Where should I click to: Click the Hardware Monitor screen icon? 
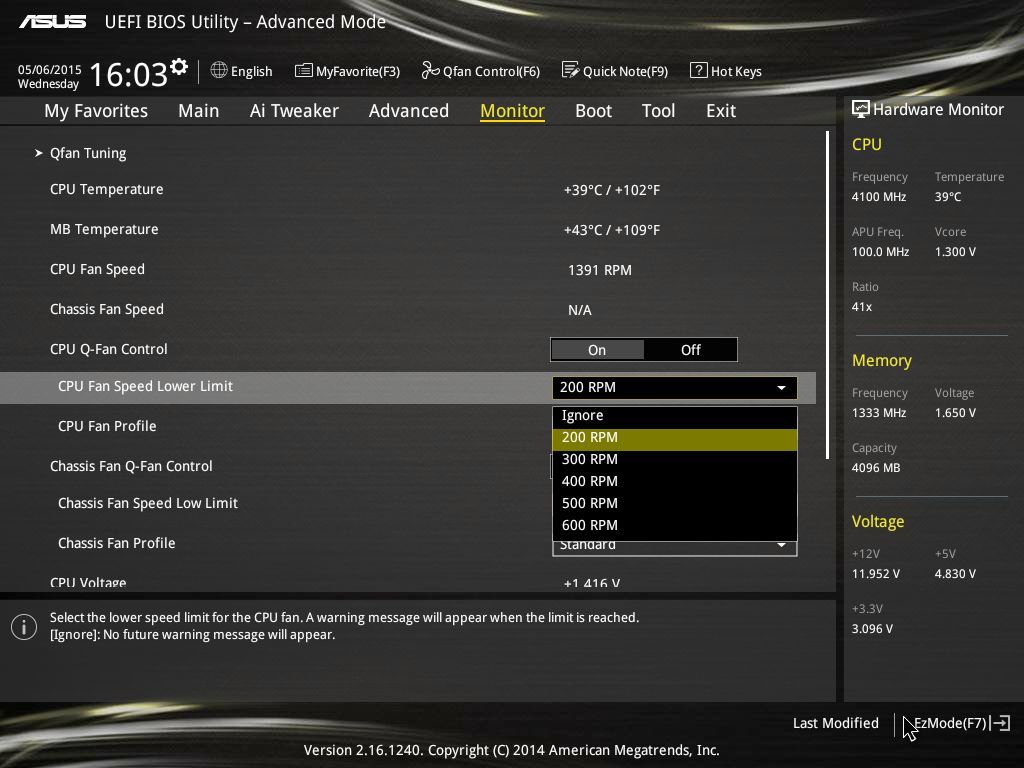tap(861, 109)
